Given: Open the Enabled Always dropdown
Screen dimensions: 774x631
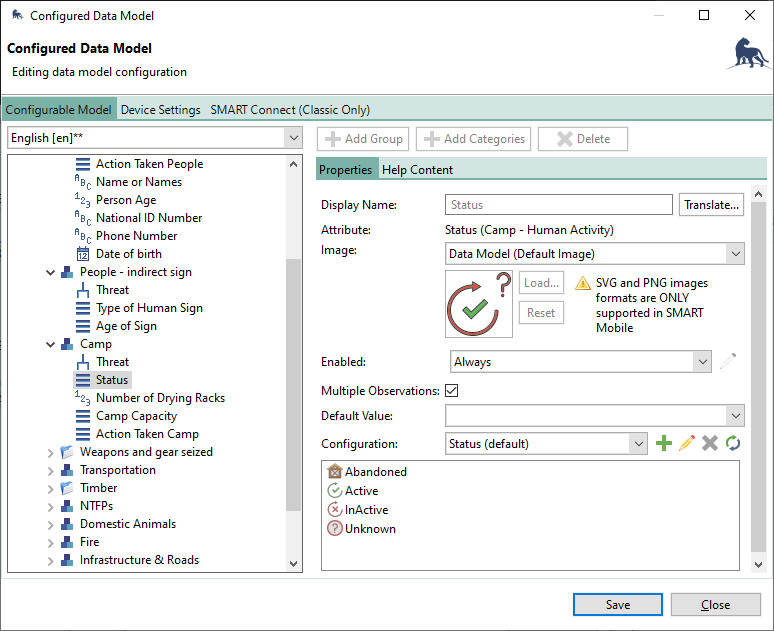Looking at the screenshot, I should tap(580, 362).
